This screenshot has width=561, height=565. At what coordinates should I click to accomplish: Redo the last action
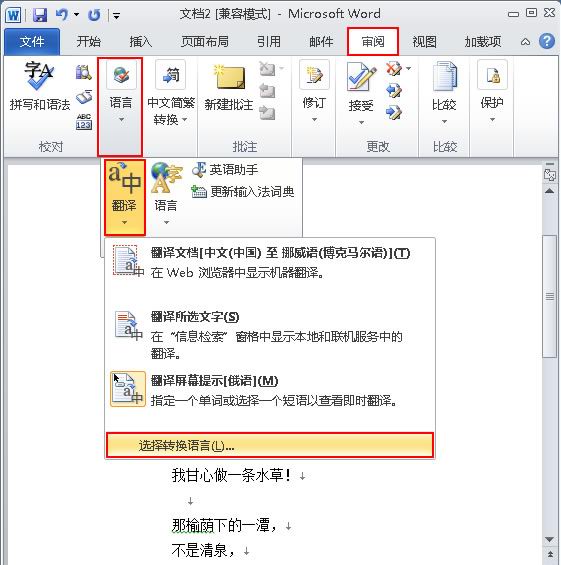click(x=94, y=15)
